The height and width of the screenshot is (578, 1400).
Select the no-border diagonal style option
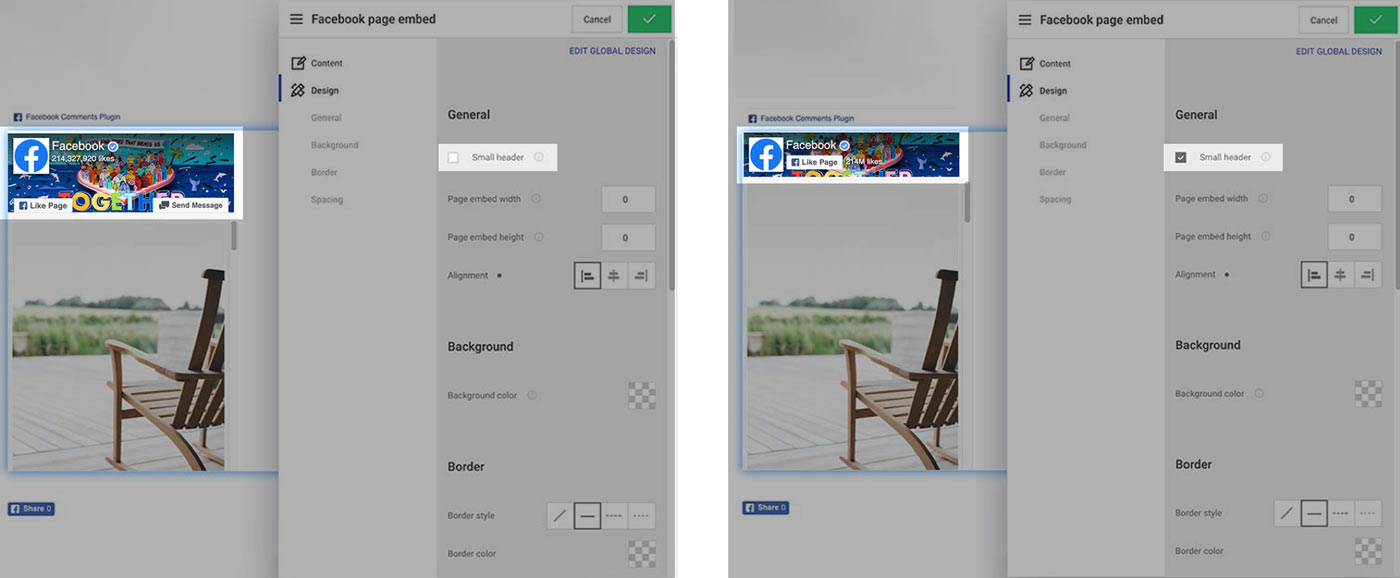560,514
